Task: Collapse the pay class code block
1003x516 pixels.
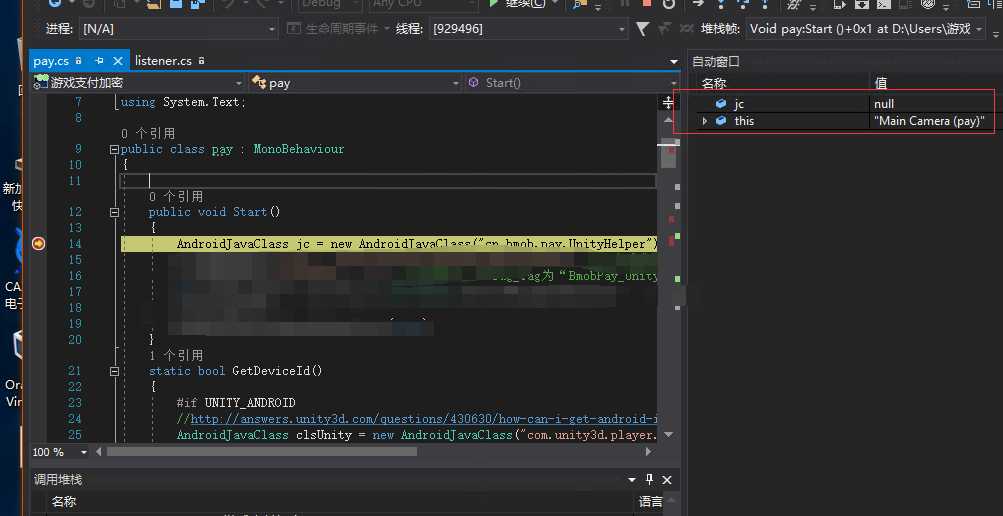Action: click(x=115, y=150)
